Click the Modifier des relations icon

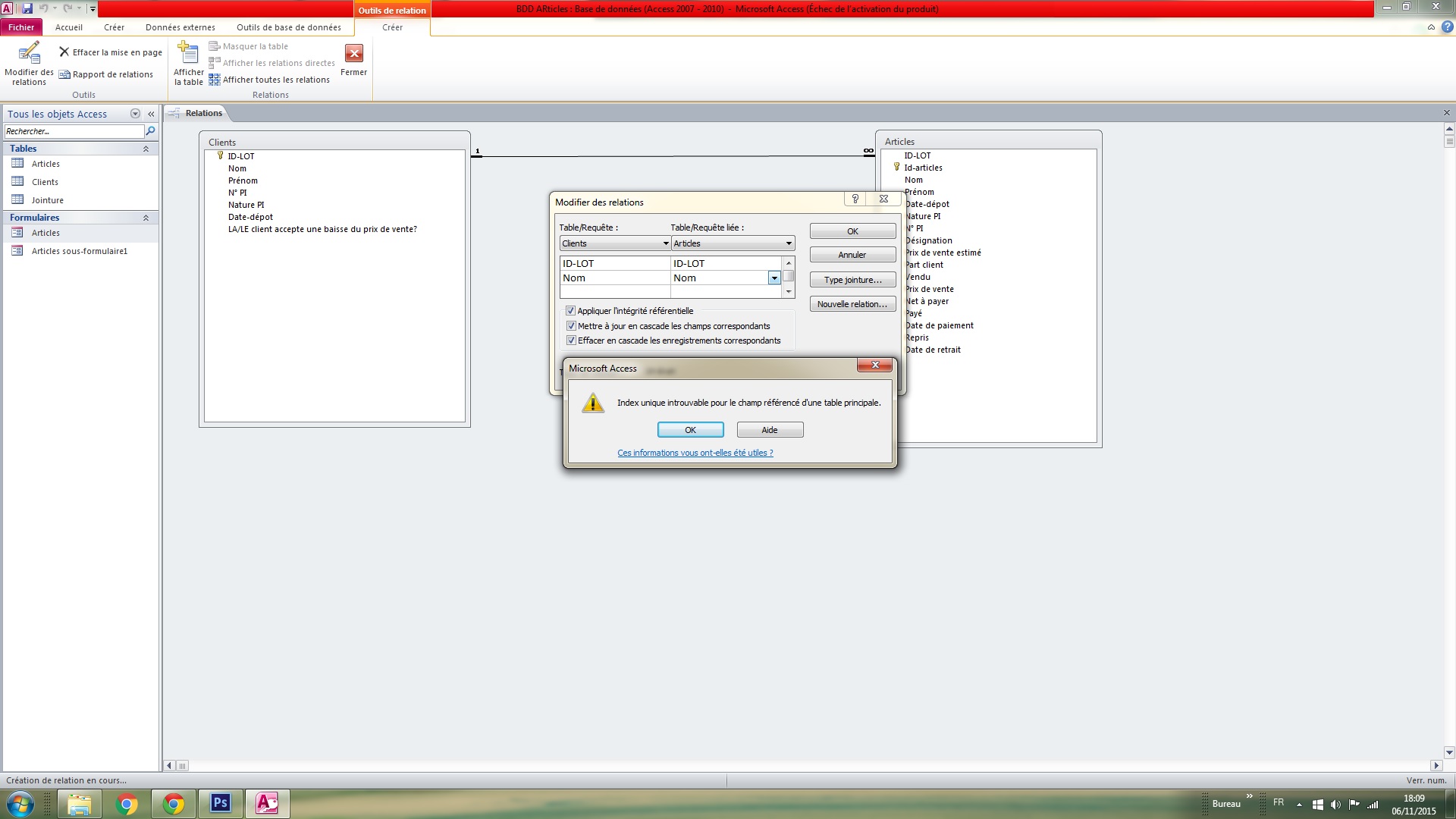[29, 54]
